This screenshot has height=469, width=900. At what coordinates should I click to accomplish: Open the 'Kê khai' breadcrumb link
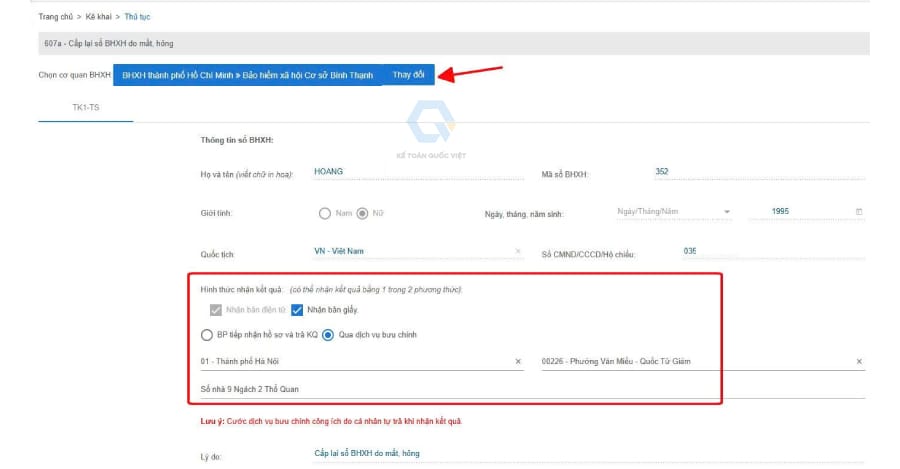tap(99, 17)
